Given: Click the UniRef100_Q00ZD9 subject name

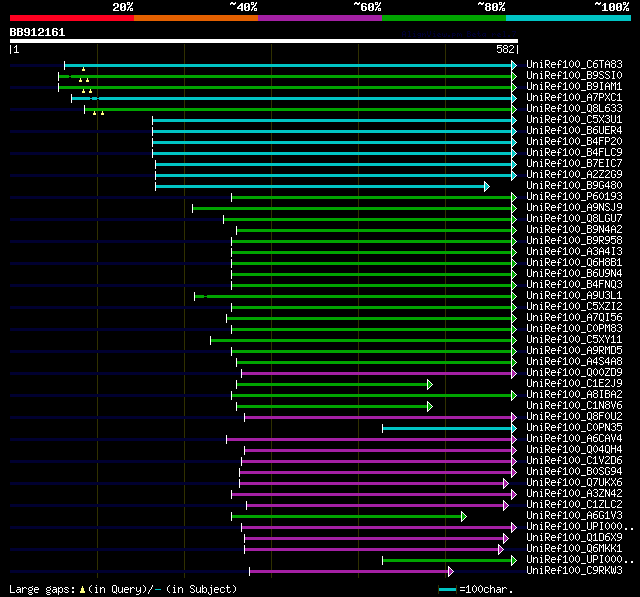Looking at the screenshot, I should (574, 373).
